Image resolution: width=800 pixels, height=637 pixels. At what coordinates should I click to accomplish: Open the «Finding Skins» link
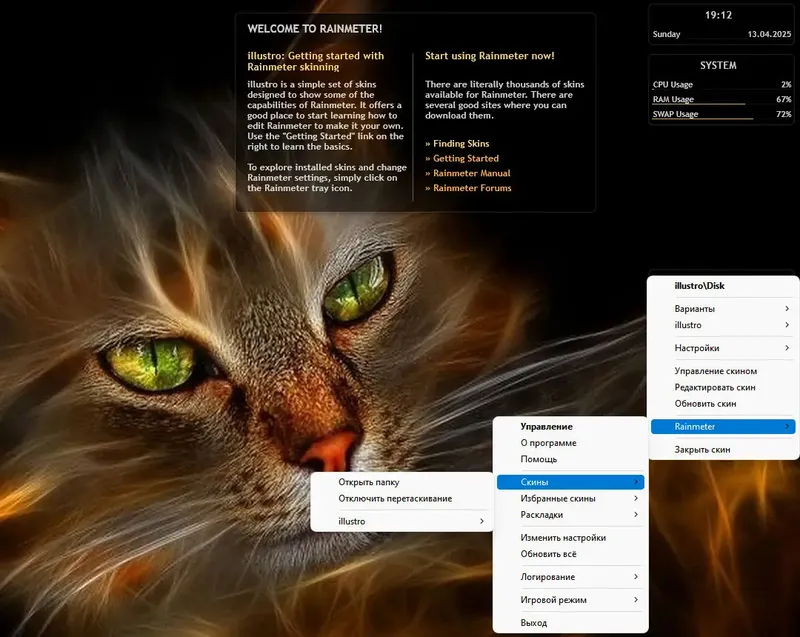[x=459, y=143]
